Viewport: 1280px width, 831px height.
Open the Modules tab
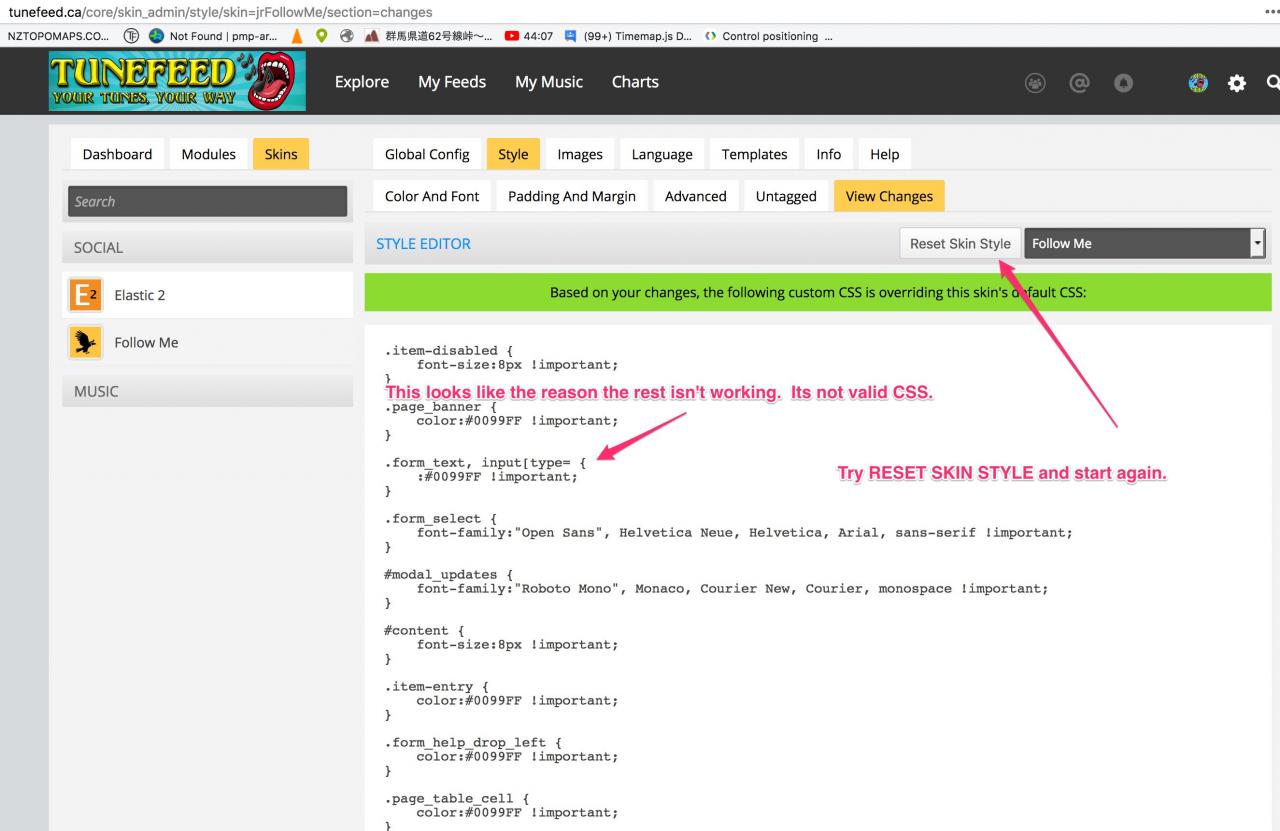(209, 154)
